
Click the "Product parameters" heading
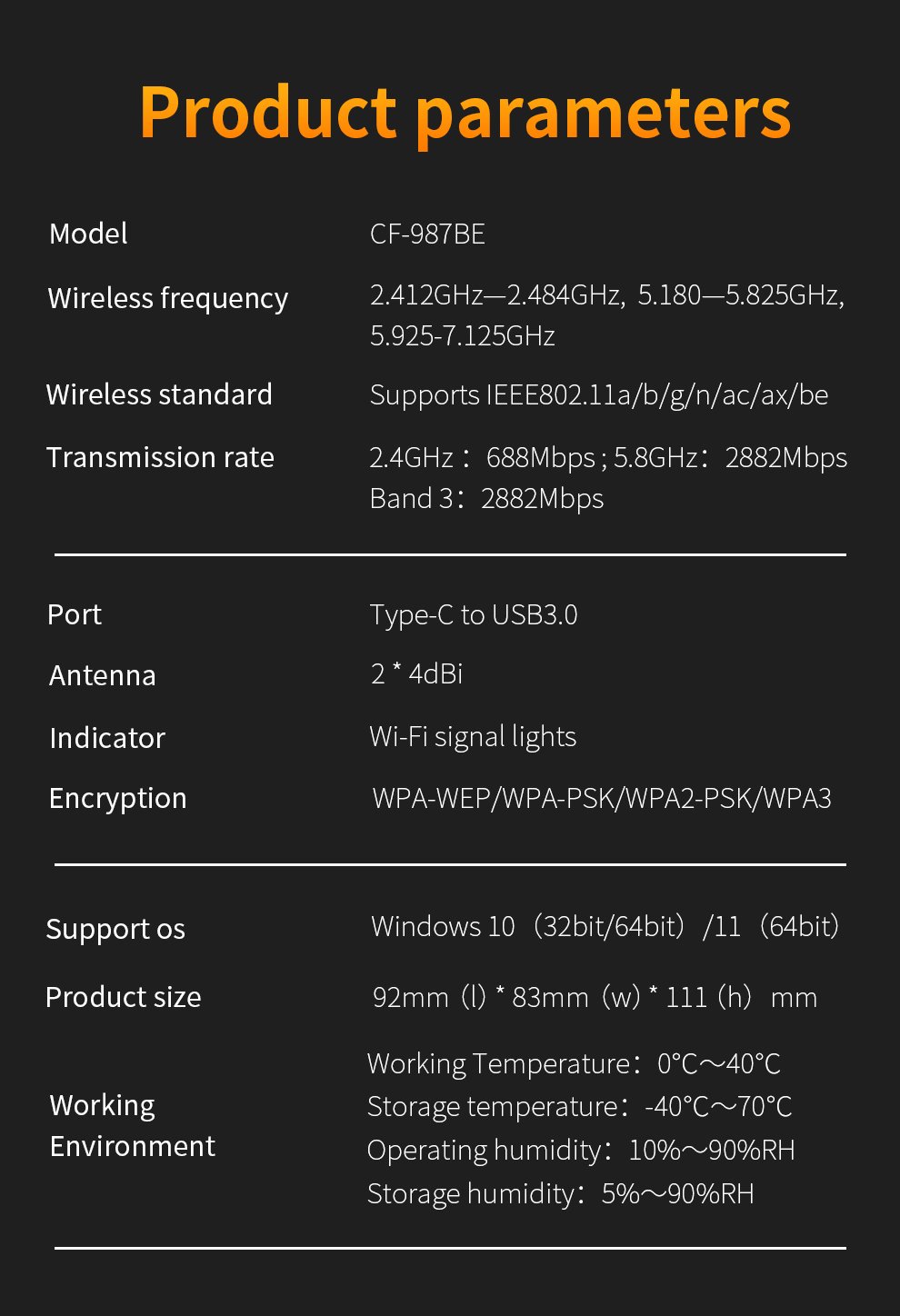coord(465,113)
